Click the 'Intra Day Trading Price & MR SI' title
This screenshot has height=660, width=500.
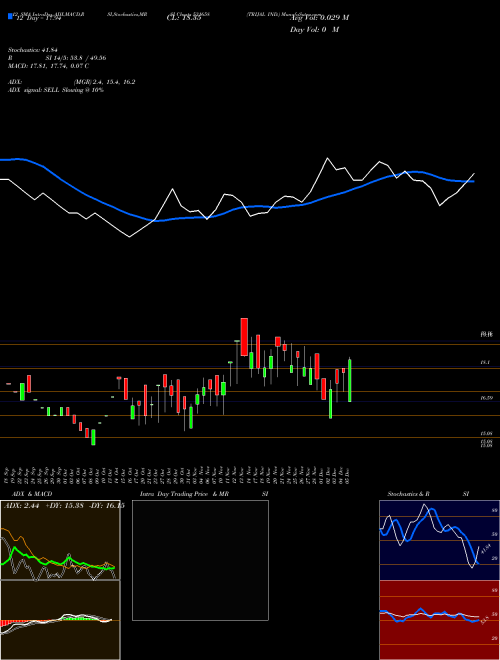tap(204, 494)
